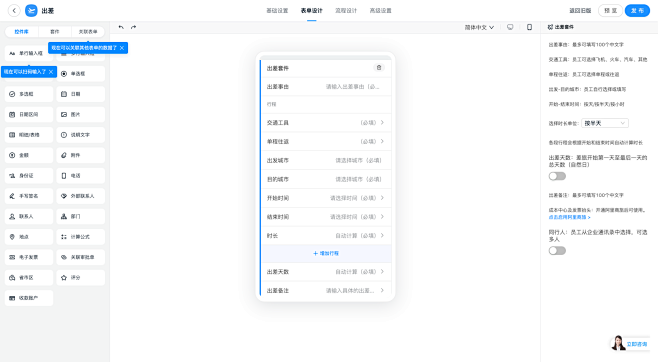Click the 预览 preview button
Image resolution: width=658 pixels, height=362 pixels.
coord(610,10)
